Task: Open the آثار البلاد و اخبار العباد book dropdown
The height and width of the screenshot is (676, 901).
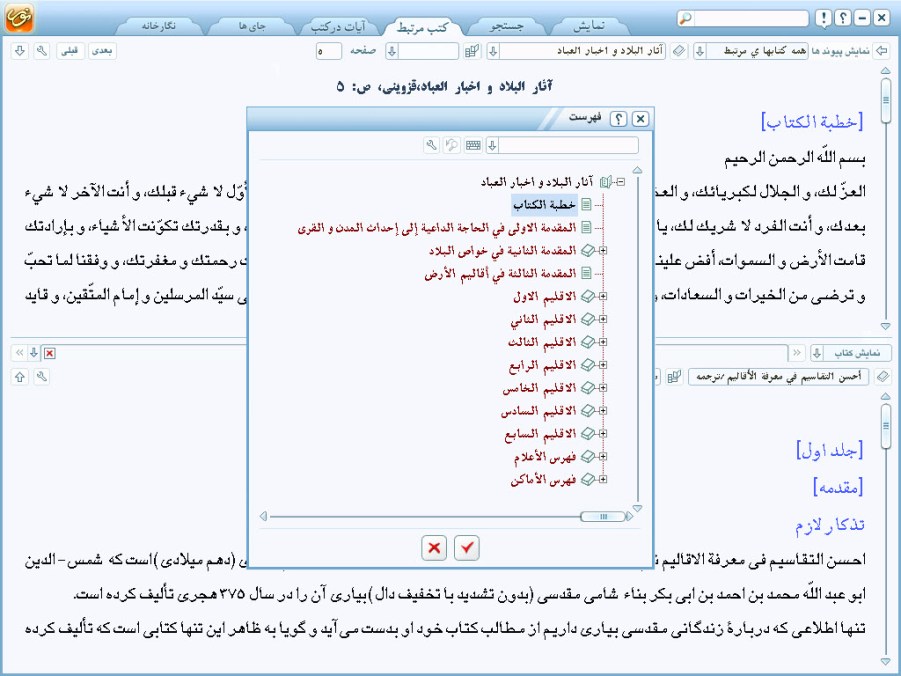Action: [x=493, y=51]
